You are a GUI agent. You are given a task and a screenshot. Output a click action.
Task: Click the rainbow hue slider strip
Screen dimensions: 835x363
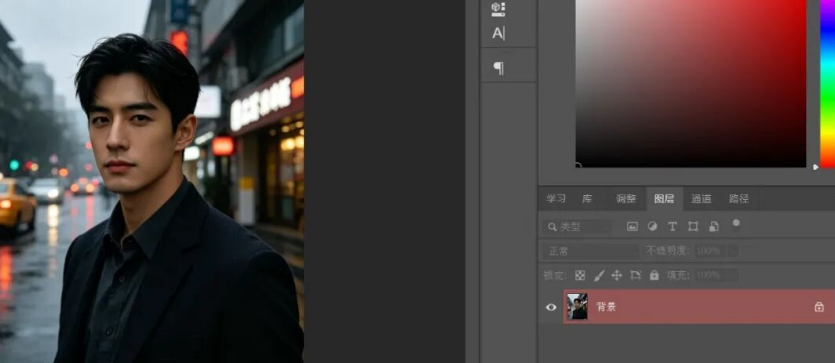[827, 84]
